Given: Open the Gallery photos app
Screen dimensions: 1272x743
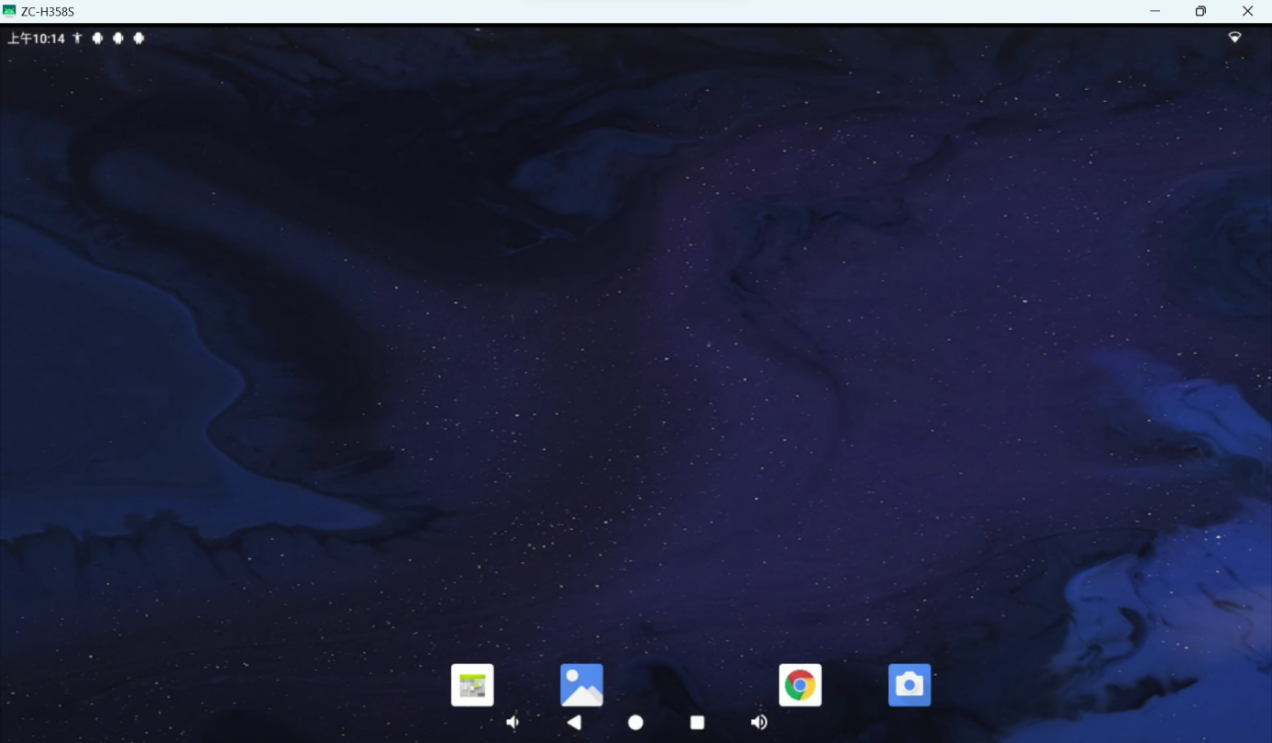Looking at the screenshot, I should click(x=581, y=685).
